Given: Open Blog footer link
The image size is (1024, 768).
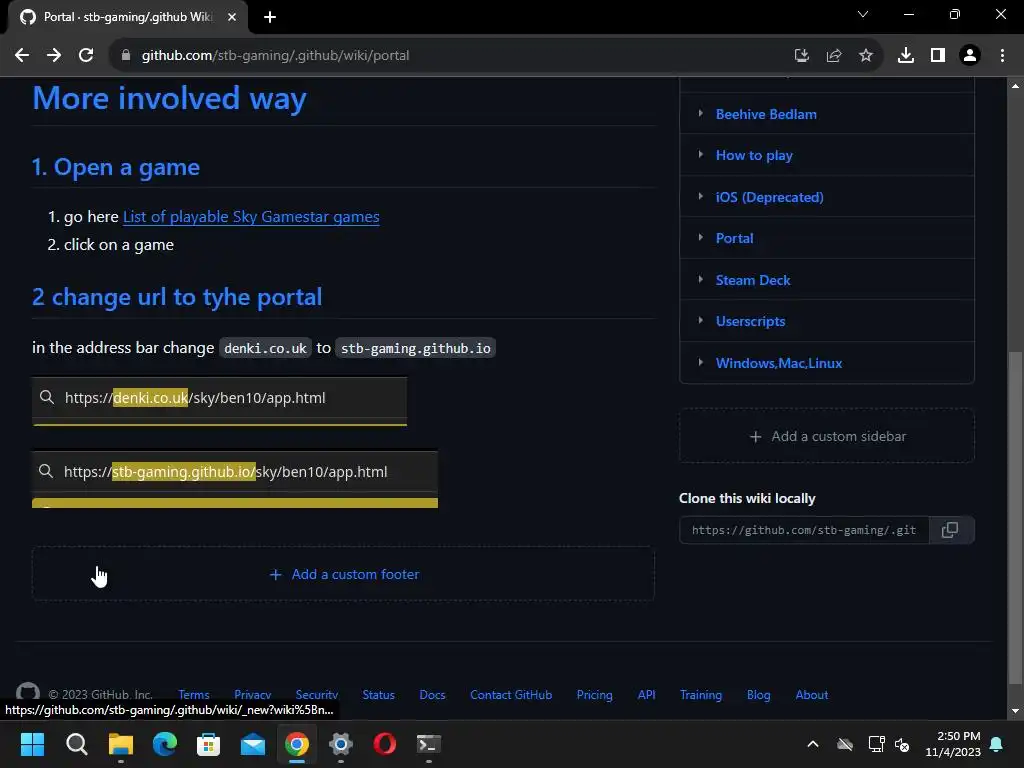Looking at the screenshot, I should 759,695.
